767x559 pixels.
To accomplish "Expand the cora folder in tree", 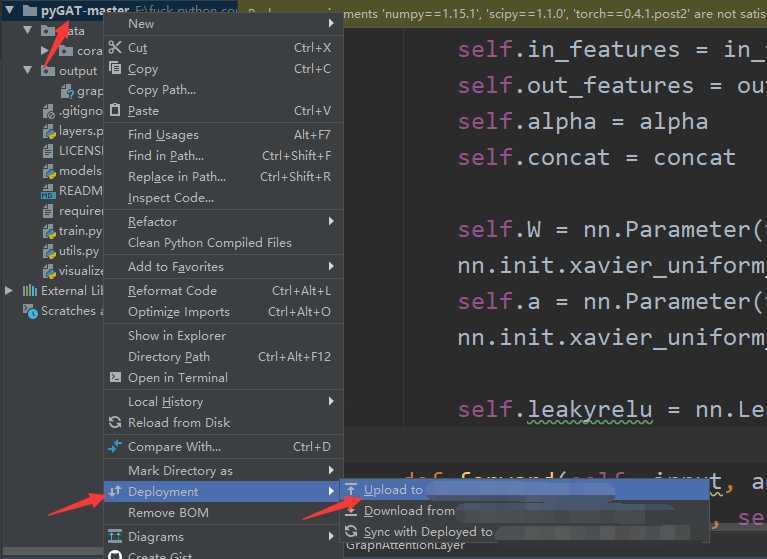I will click(x=45, y=51).
